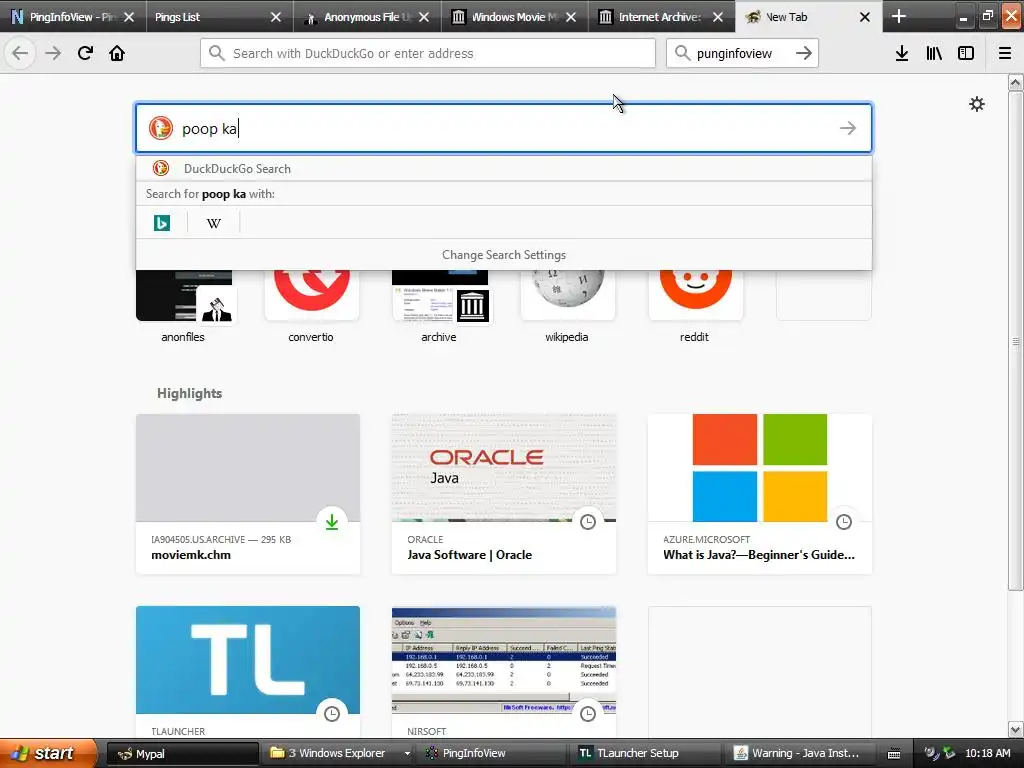
Task: Open the Library bookmarks icon
Action: coord(934,53)
